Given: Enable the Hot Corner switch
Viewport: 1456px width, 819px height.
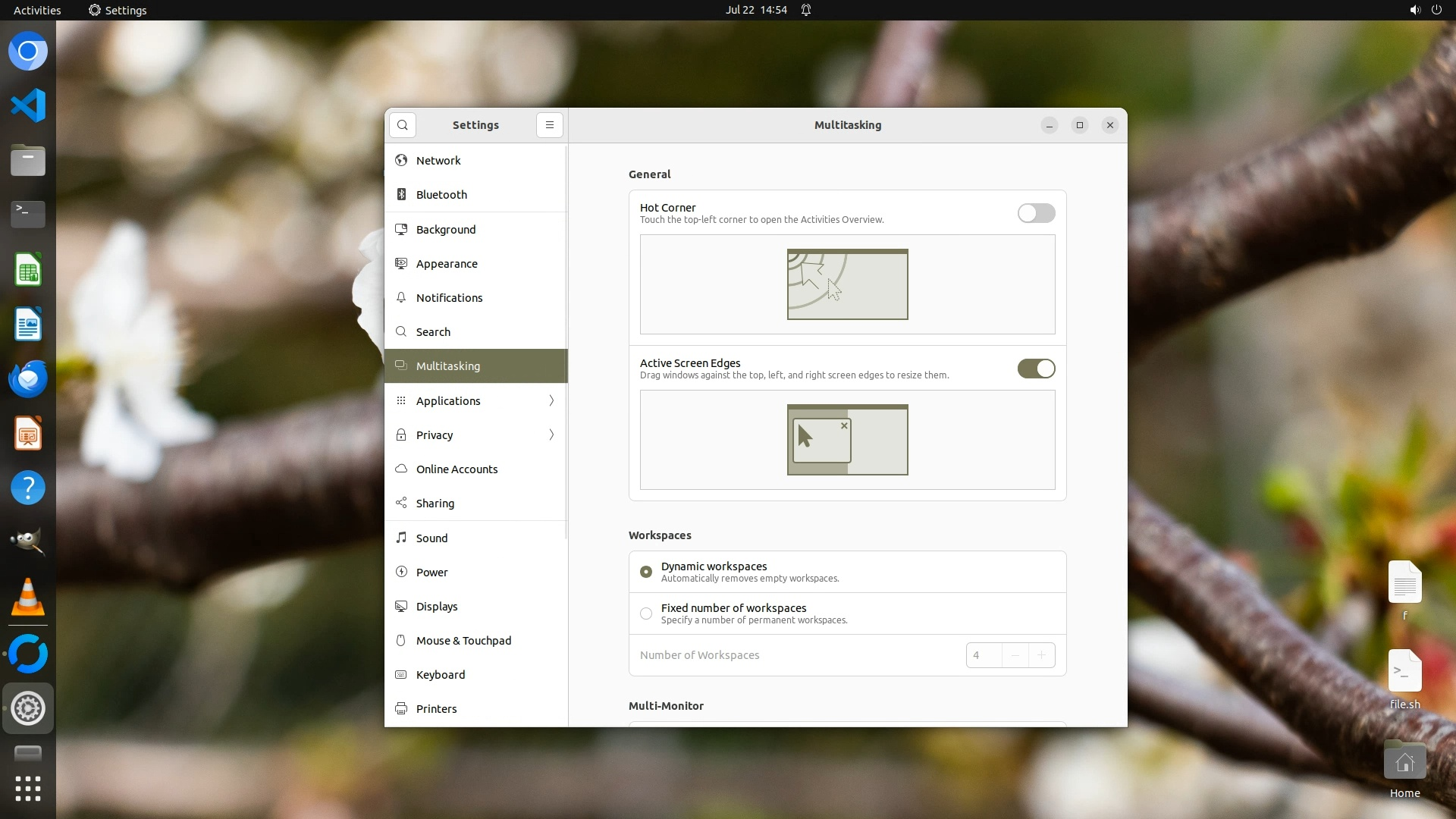Looking at the screenshot, I should pyautogui.click(x=1036, y=213).
